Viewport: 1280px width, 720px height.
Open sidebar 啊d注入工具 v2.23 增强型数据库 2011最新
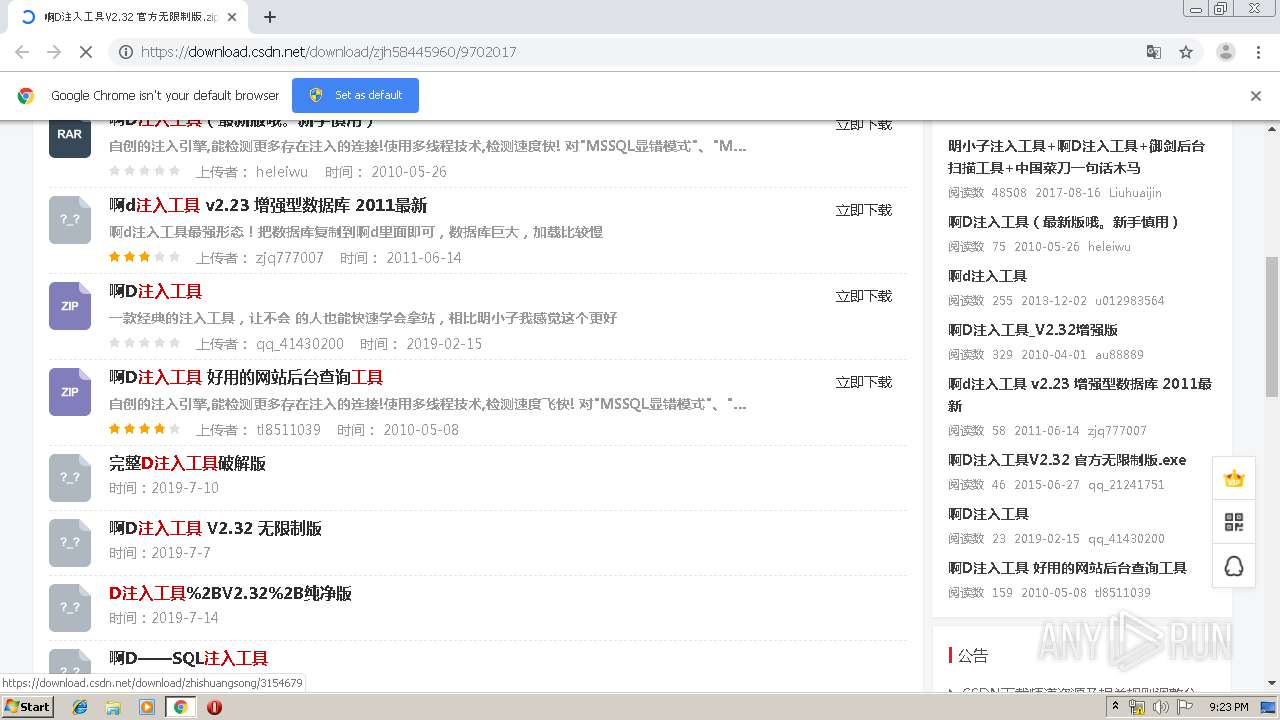pos(1080,395)
